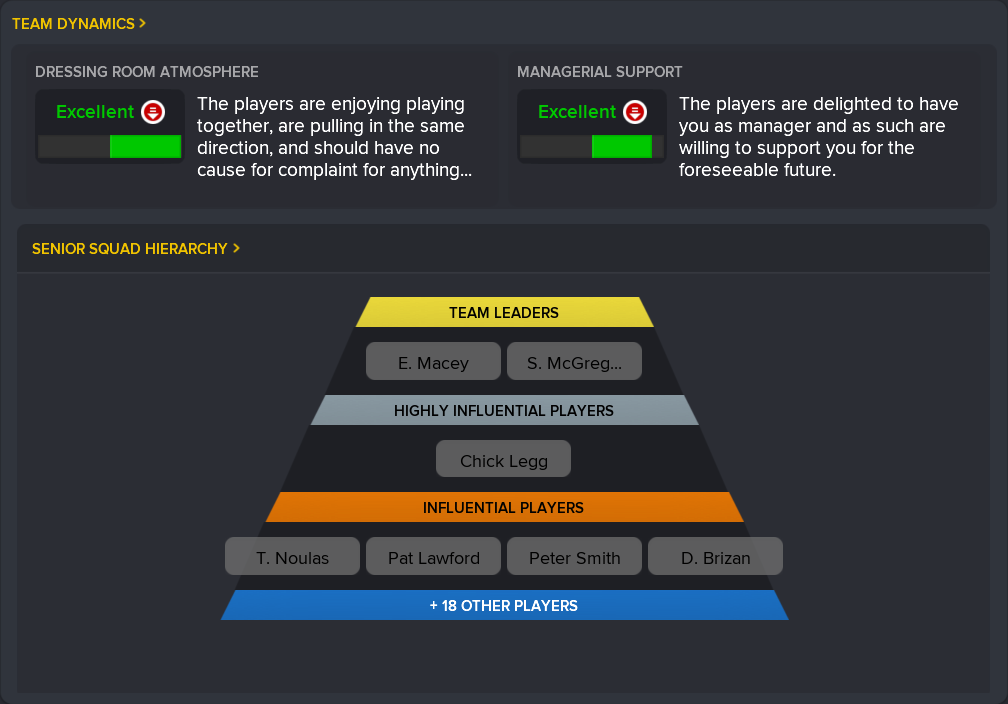Select Chick Legg in Highly Influential Players
1008x704 pixels.
(503, 459)
